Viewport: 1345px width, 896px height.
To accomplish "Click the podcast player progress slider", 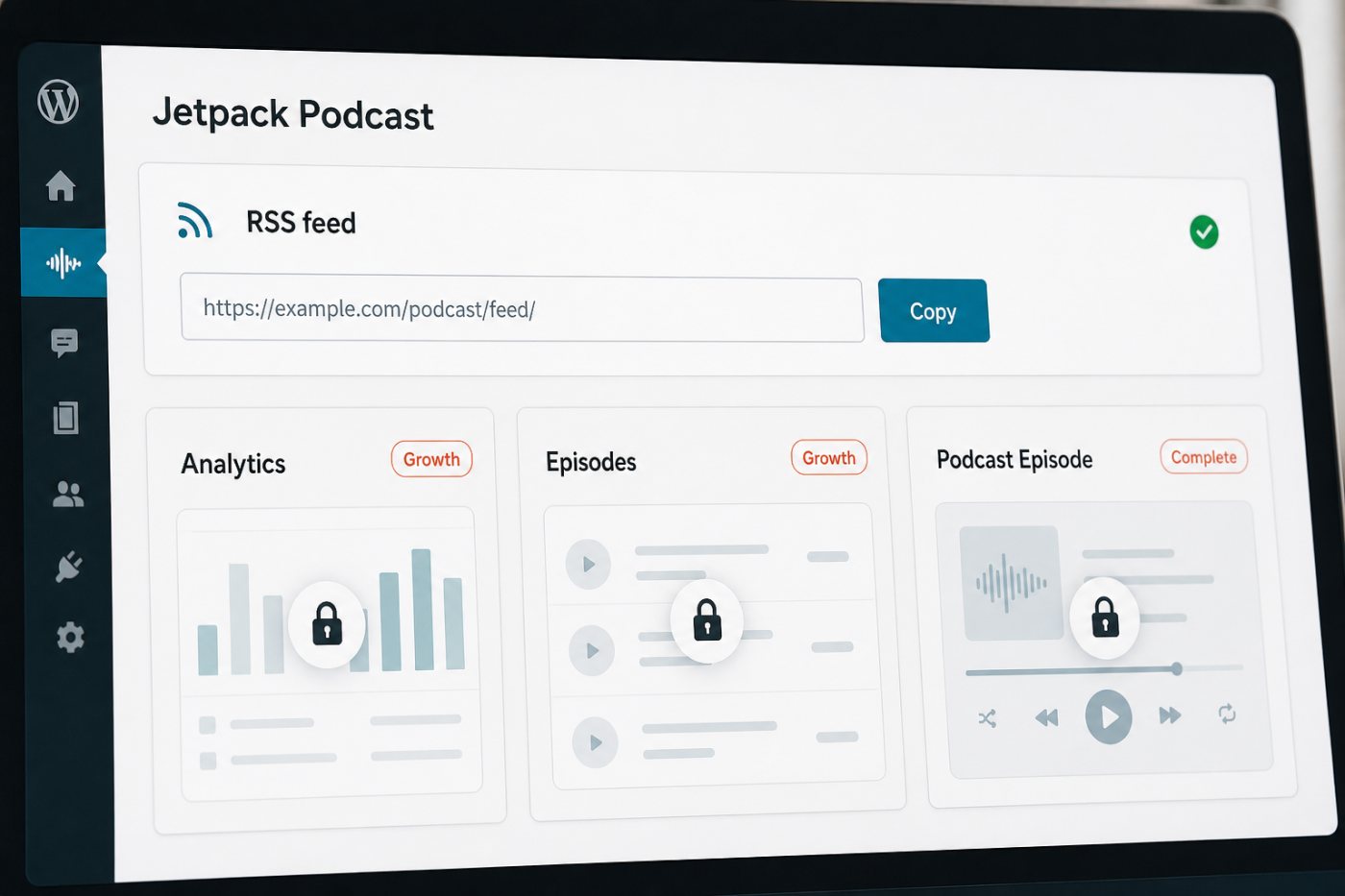I will (1105, 670).
